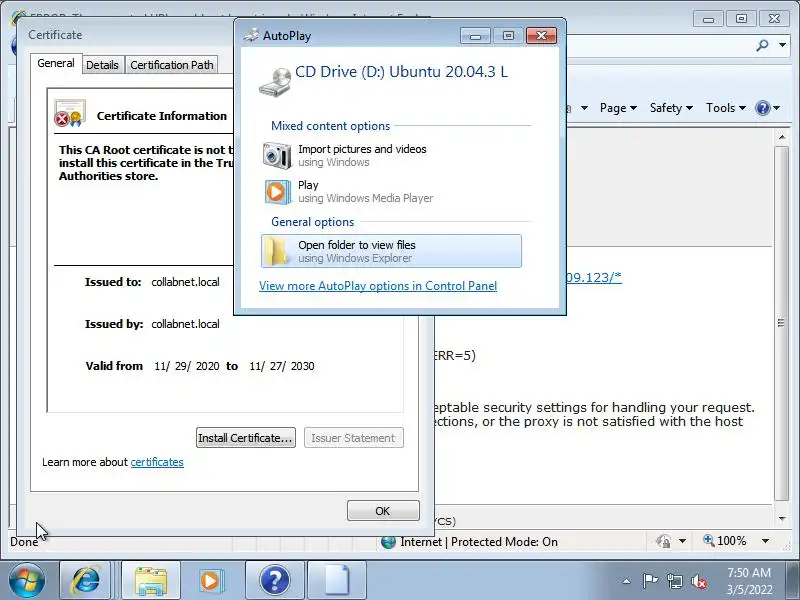The width and height of the screenshot is (800, 600).
Task: Open View more AutoPlay options in Control Panel
Action: (378, 286)
